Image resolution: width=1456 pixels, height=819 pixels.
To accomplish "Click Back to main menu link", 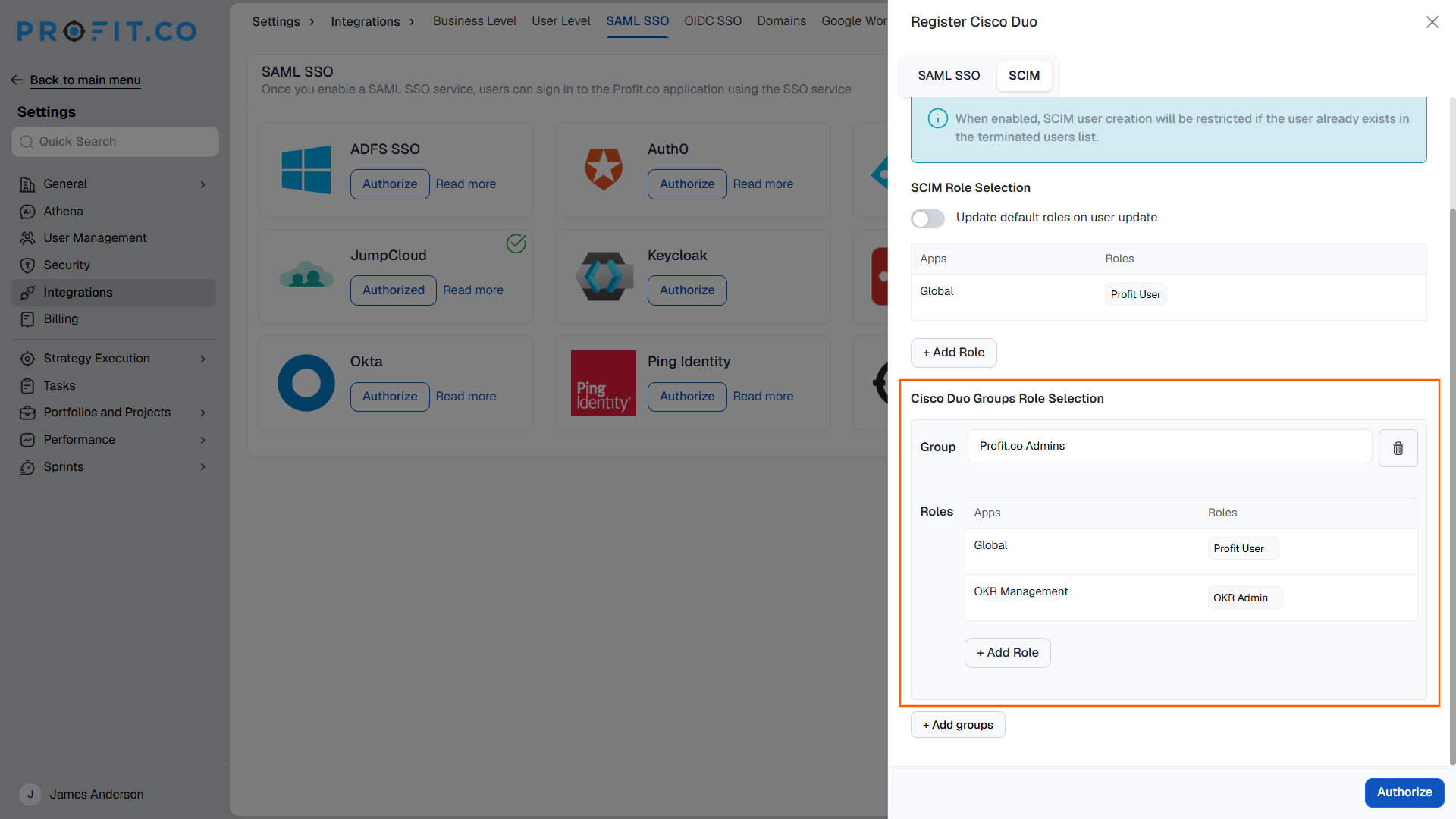I will pos(85,80).
